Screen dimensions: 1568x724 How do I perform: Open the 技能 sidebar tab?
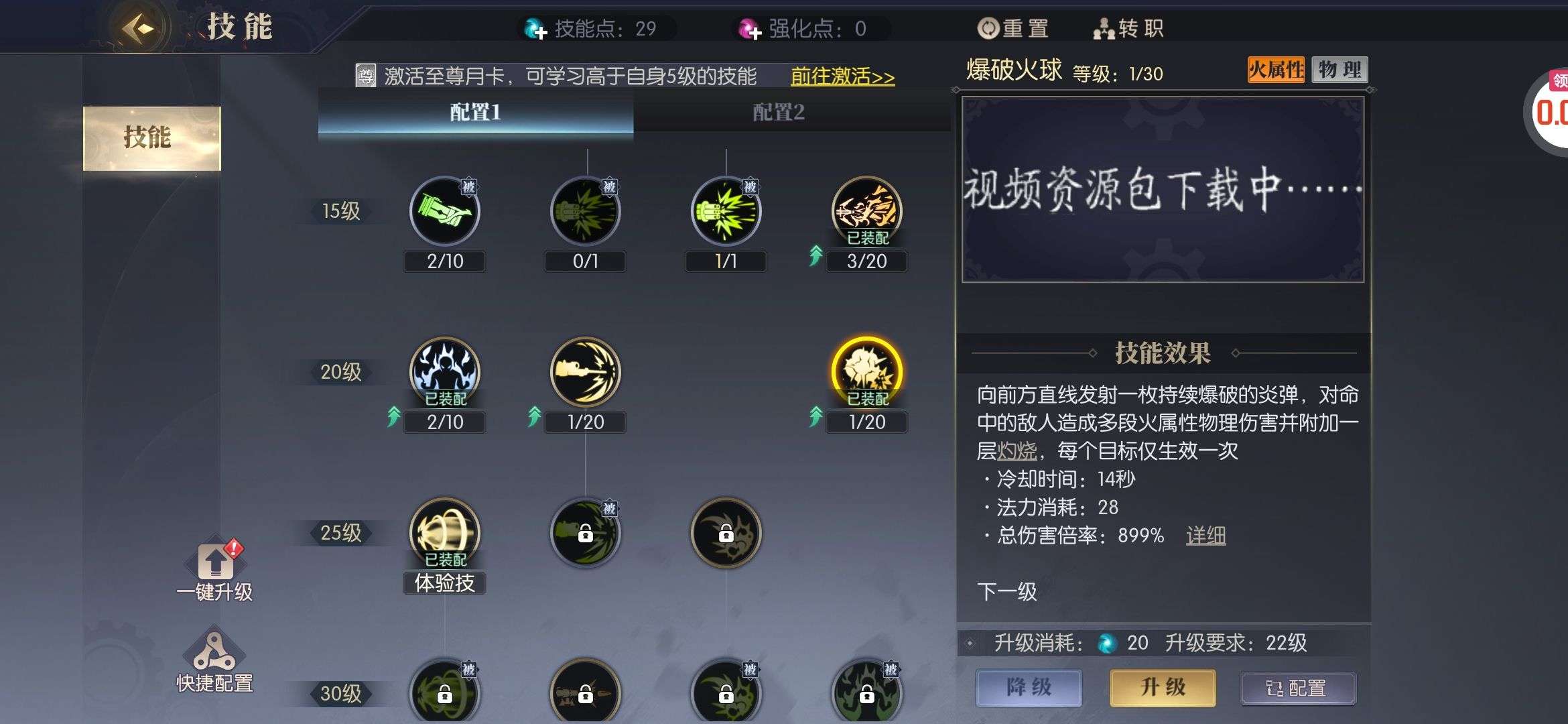(152, 138)
